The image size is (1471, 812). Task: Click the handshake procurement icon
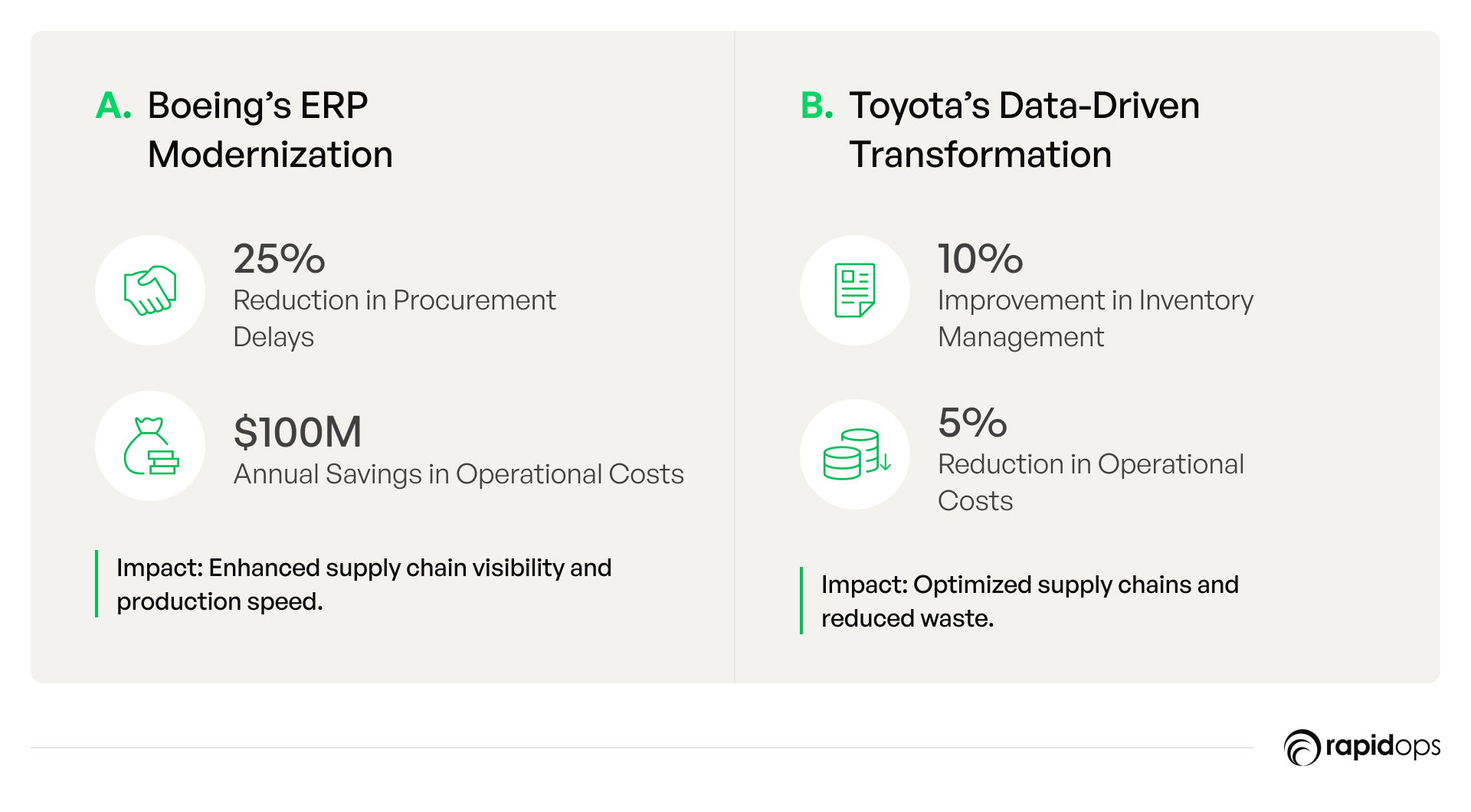tap(150, 290)
